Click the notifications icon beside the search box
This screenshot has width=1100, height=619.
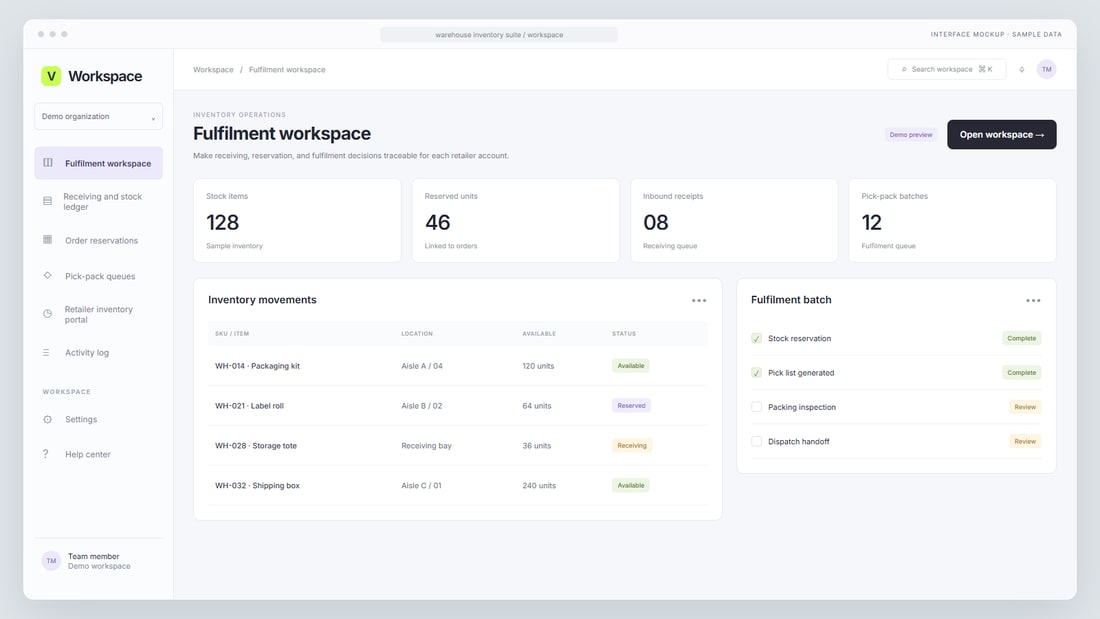pos(1021,69)
